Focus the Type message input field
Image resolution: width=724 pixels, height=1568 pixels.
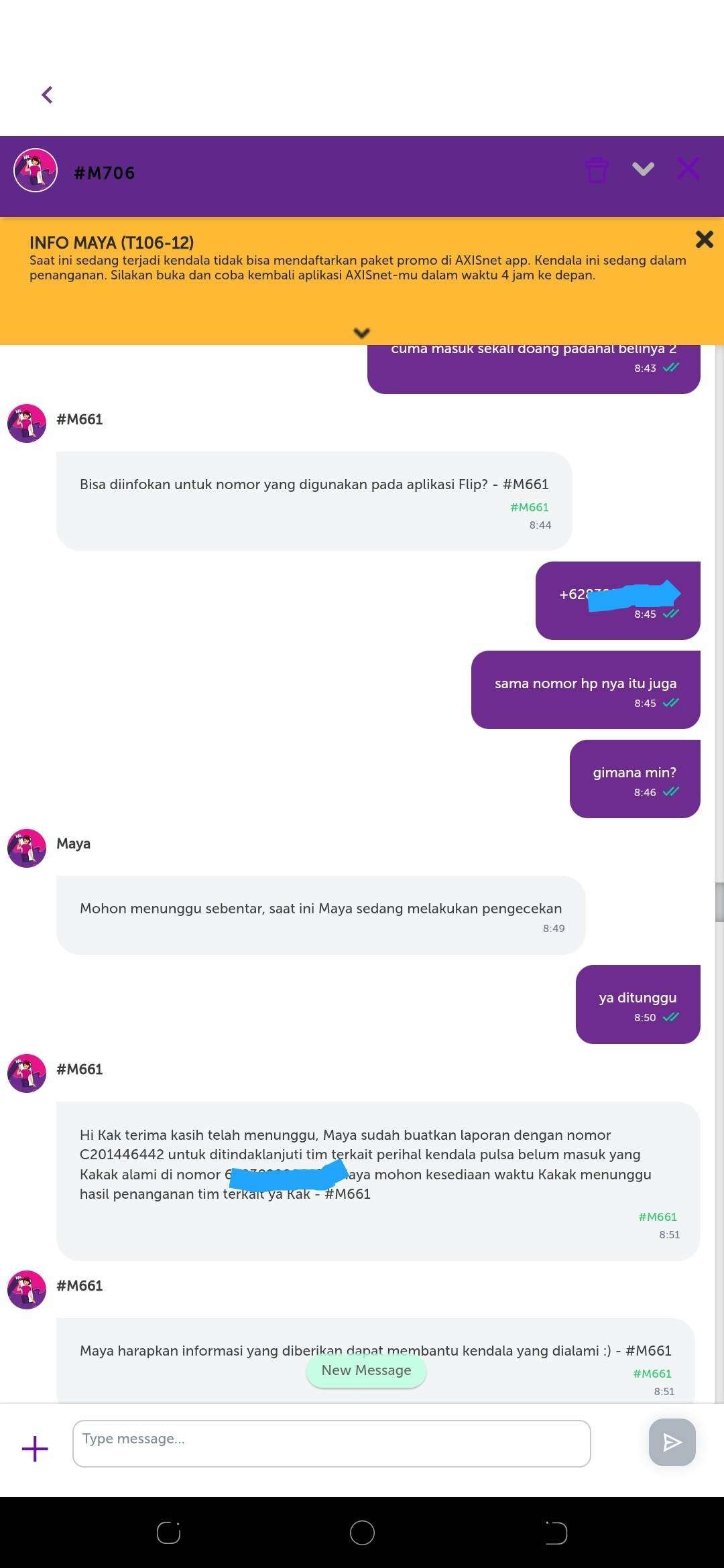[332, 1443]
